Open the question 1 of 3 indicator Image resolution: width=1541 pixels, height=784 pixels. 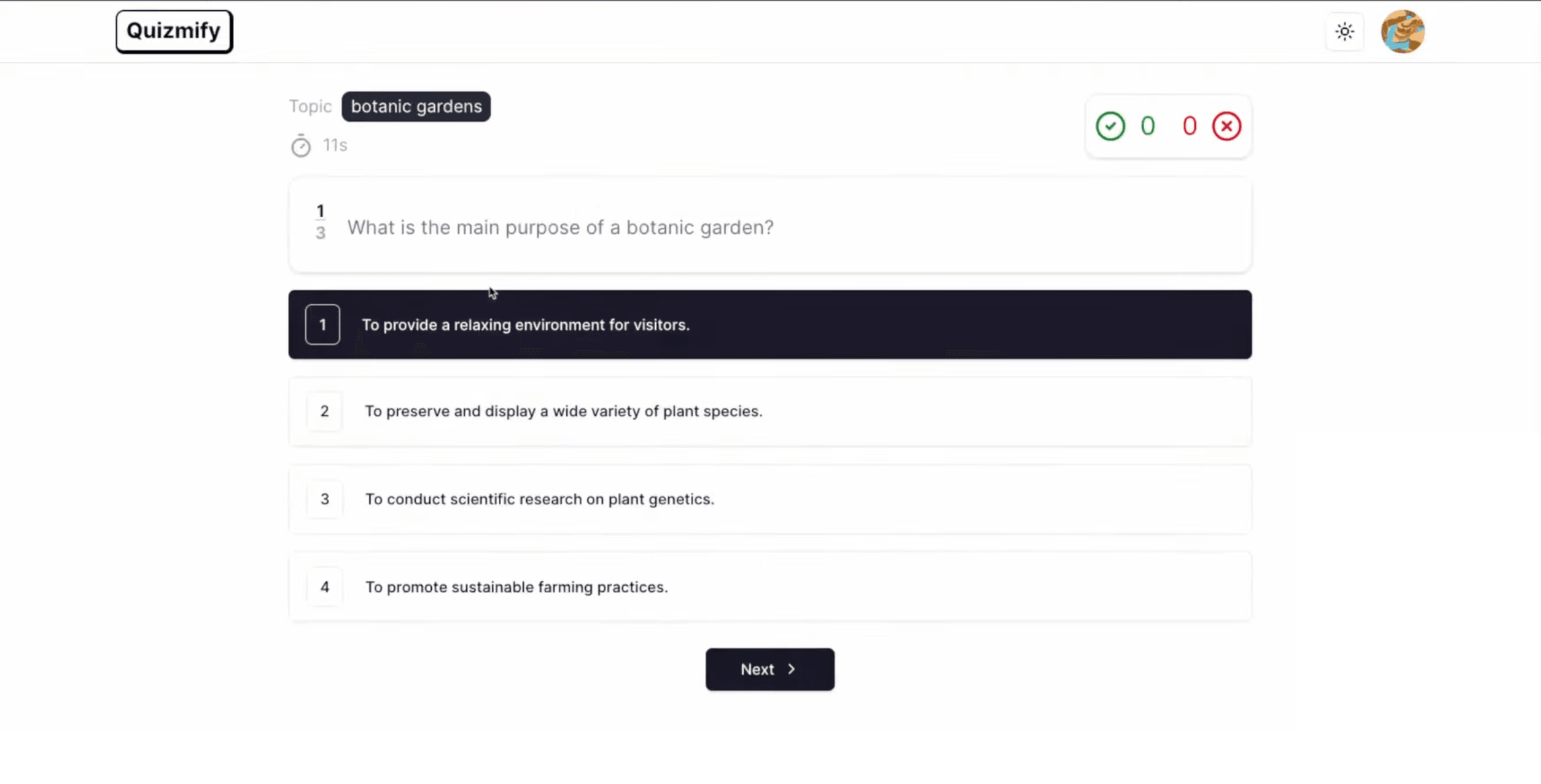pyautogui.click(x=320, y=221)
